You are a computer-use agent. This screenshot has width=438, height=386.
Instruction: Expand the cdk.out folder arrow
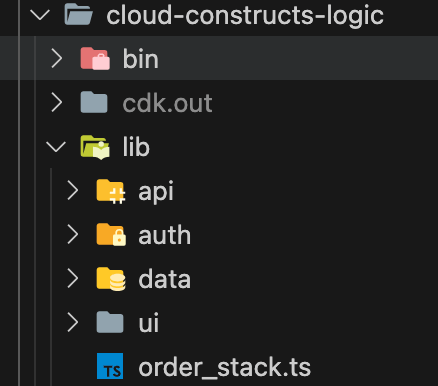(x=57, y=102)
